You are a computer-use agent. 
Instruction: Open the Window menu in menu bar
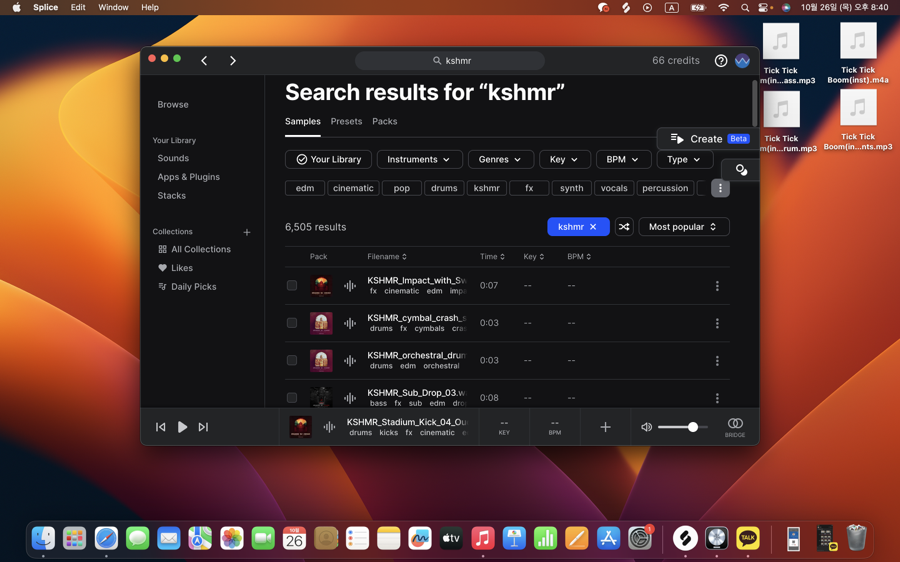pos(113,7)
